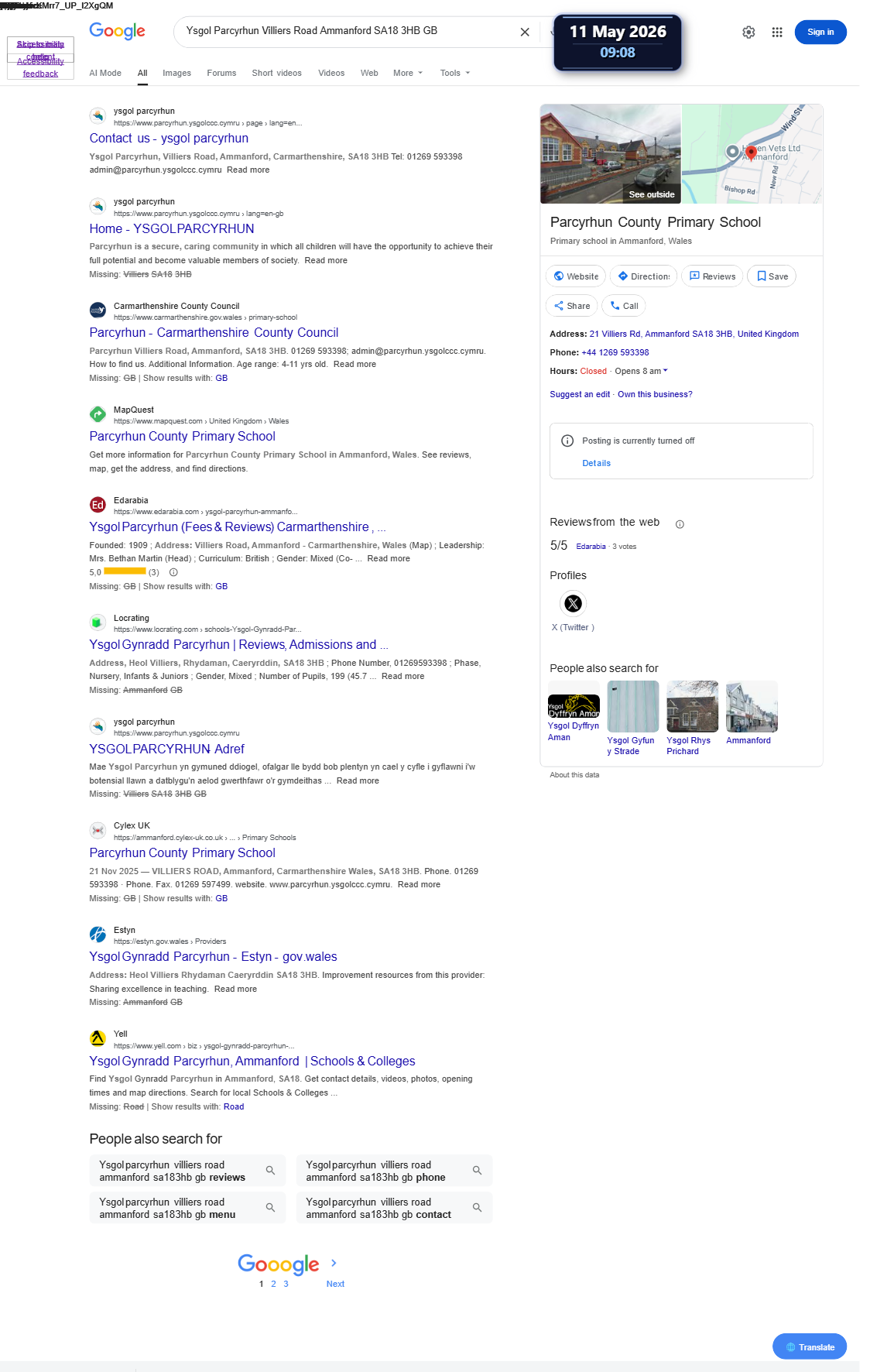Click the Carmarthenshire County Council favicon
Screen dimensions: 870x1372
98,310
